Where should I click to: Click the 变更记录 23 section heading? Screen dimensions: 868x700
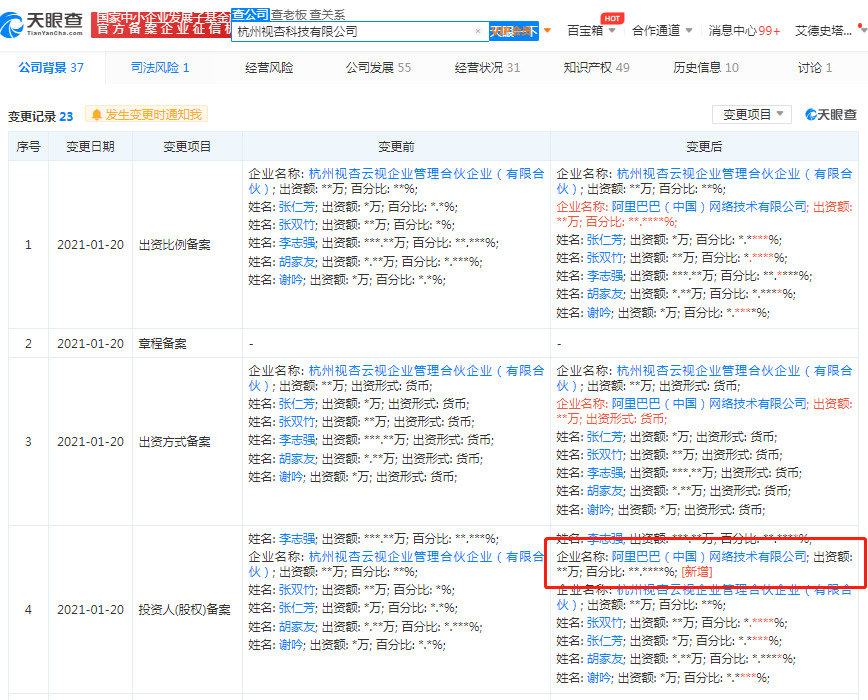tap(40, 117)
